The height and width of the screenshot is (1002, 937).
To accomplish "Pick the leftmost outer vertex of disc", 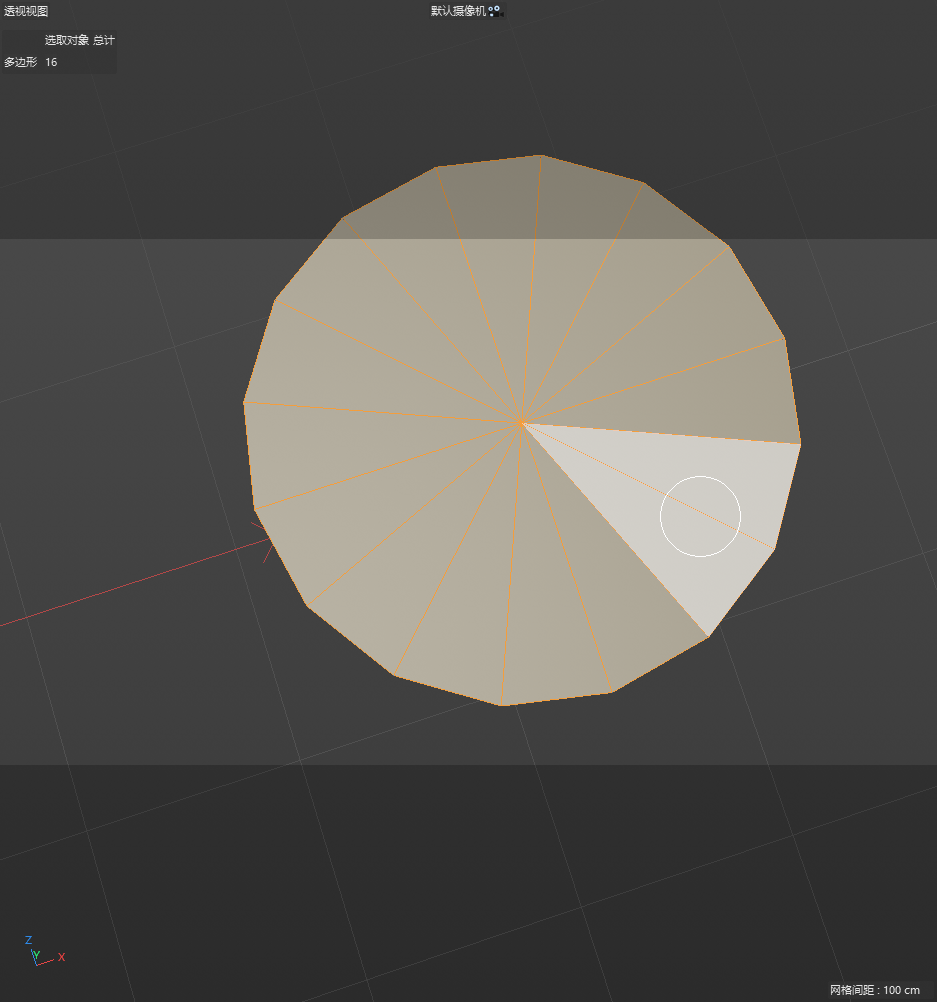I will click(244, 402).
